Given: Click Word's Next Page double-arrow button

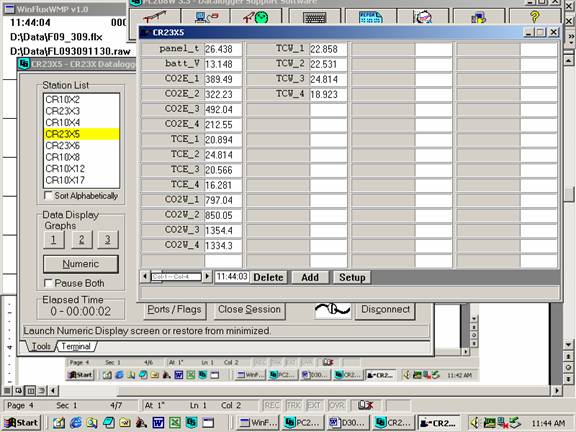Looking at the screenshot, I should pos(568,378).
